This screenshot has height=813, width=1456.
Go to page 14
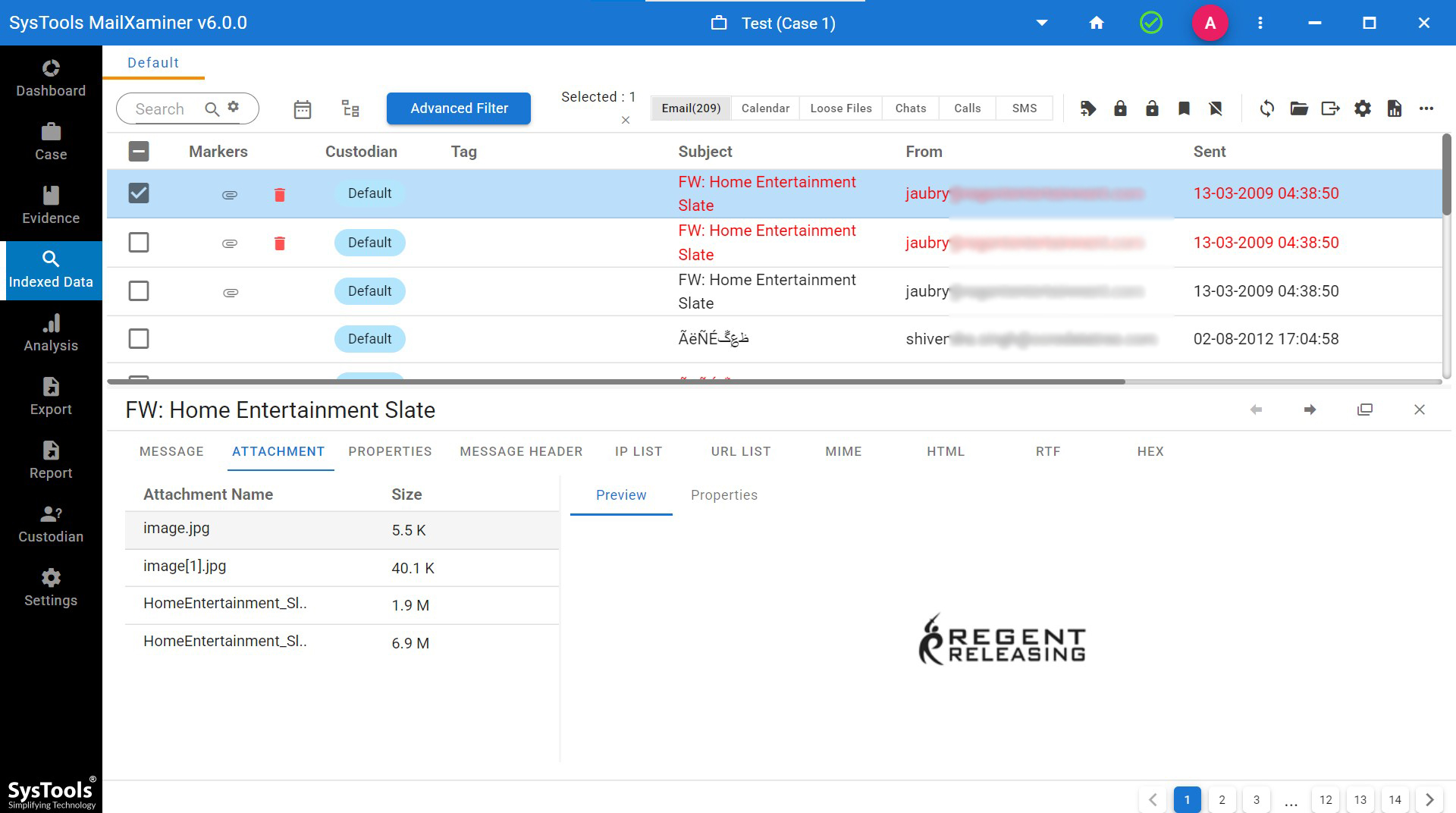tap(1395, 800)
